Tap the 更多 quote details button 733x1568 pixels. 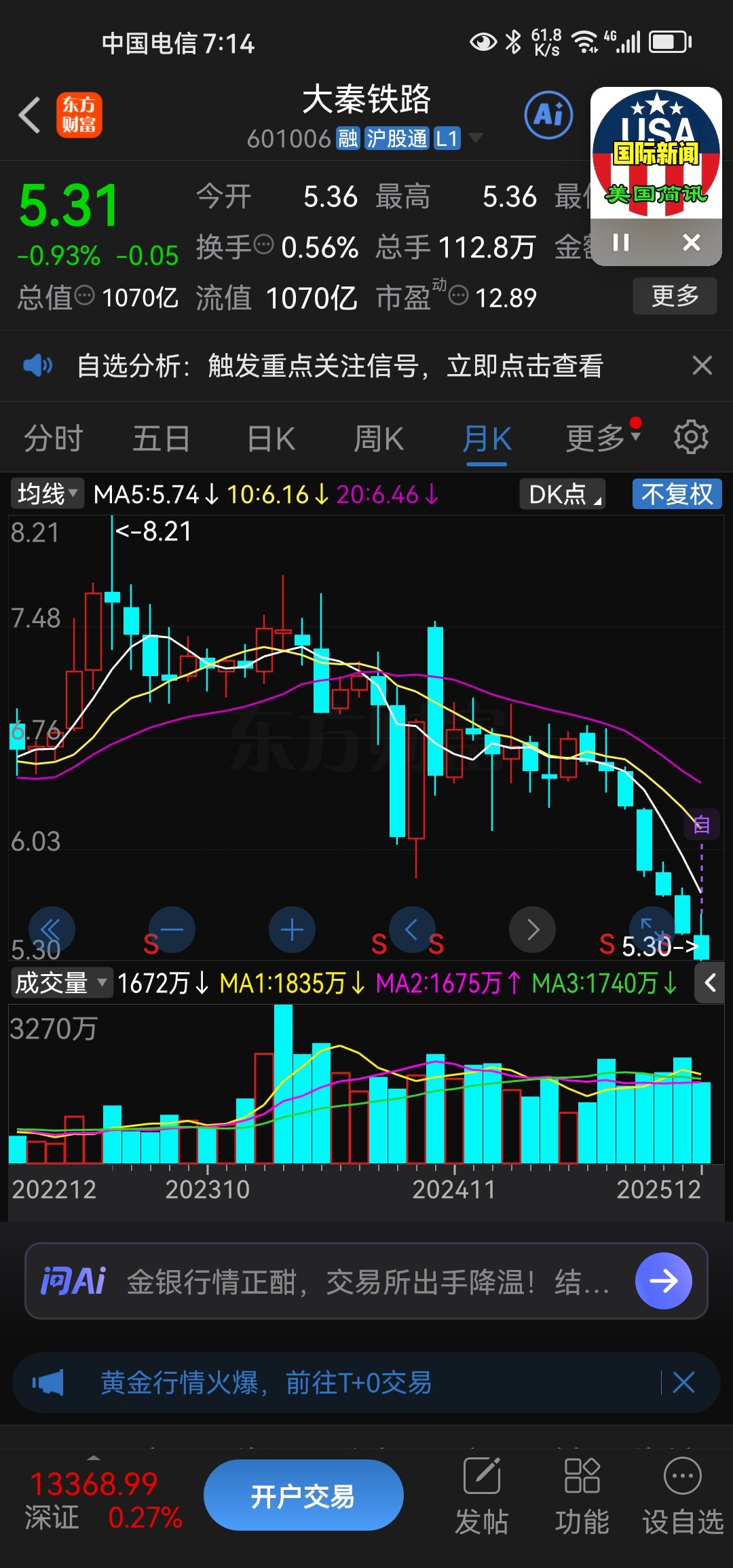[675, 296]
